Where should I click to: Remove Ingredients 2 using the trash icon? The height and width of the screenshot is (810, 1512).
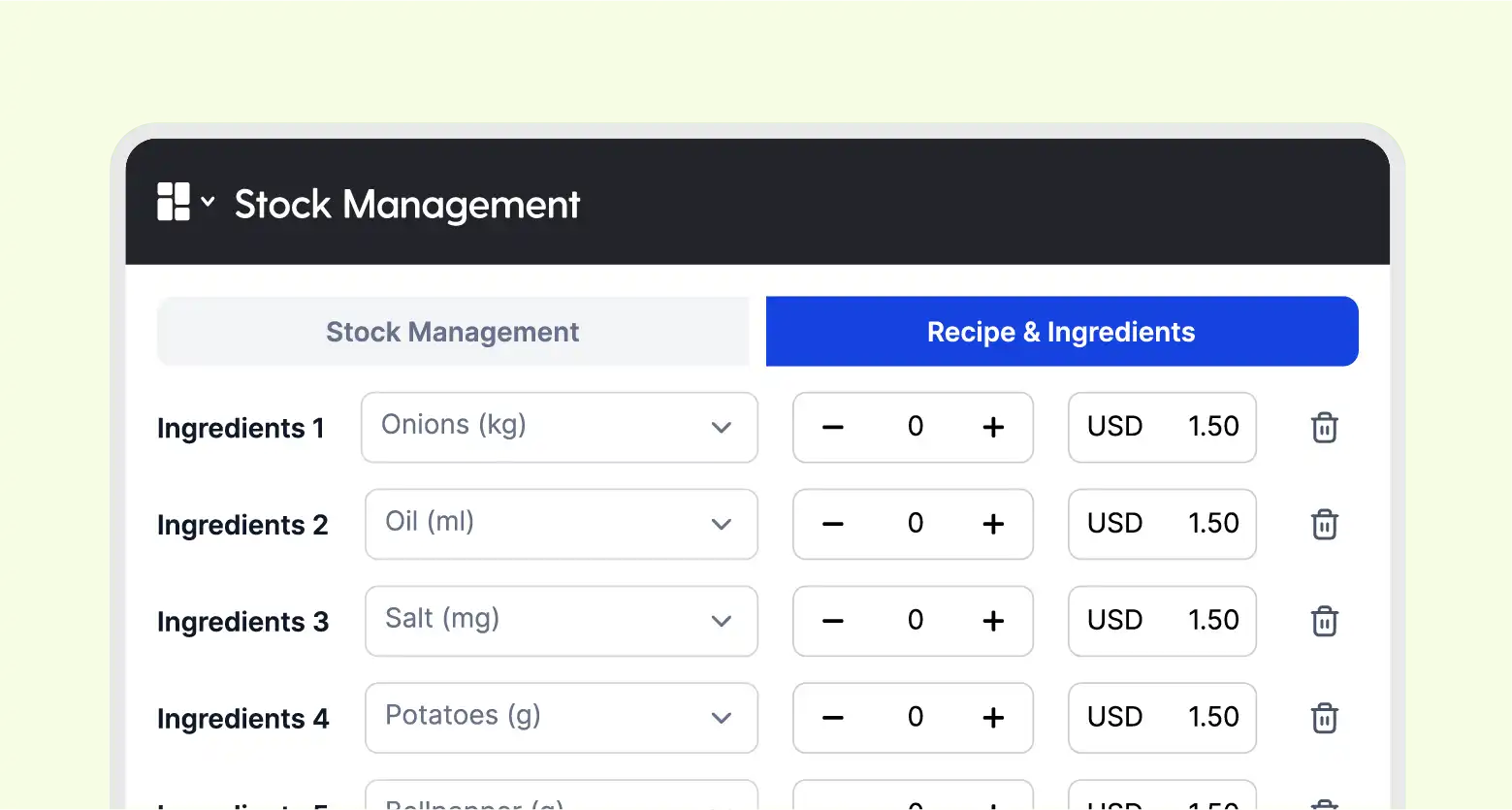click(1324, 525)
